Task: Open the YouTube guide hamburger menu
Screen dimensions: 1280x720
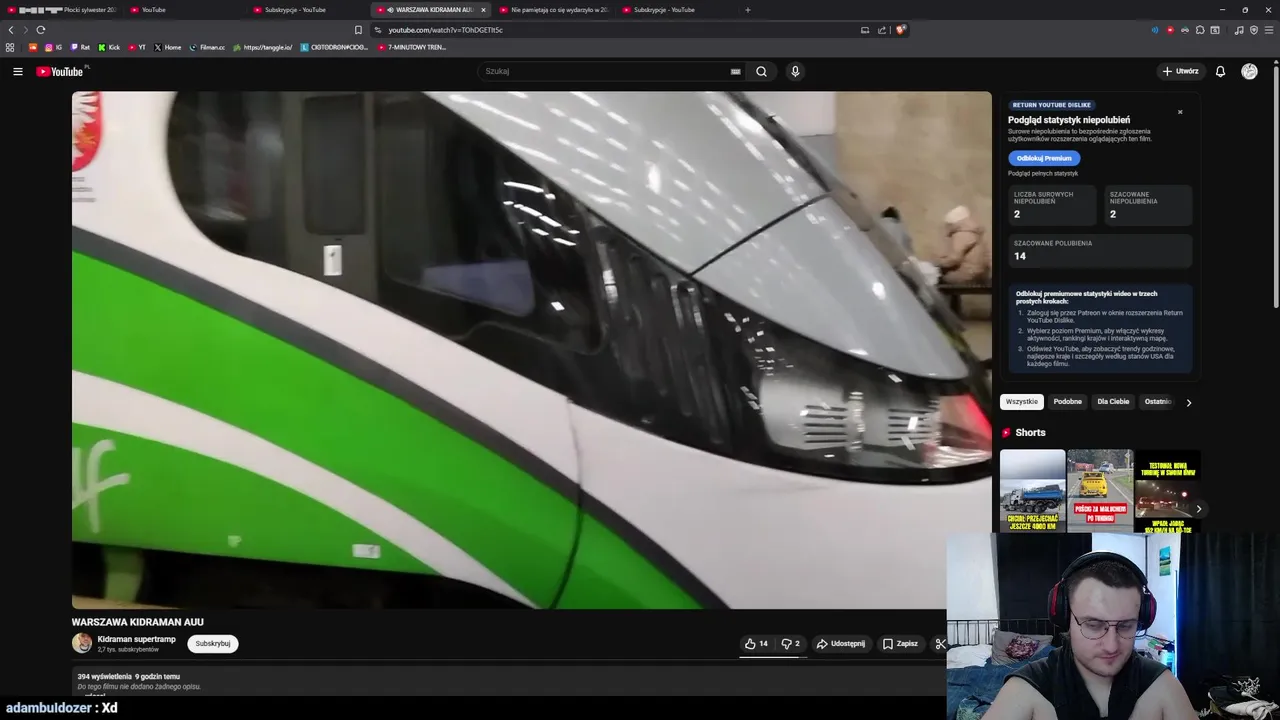Action: pos(17,71)
